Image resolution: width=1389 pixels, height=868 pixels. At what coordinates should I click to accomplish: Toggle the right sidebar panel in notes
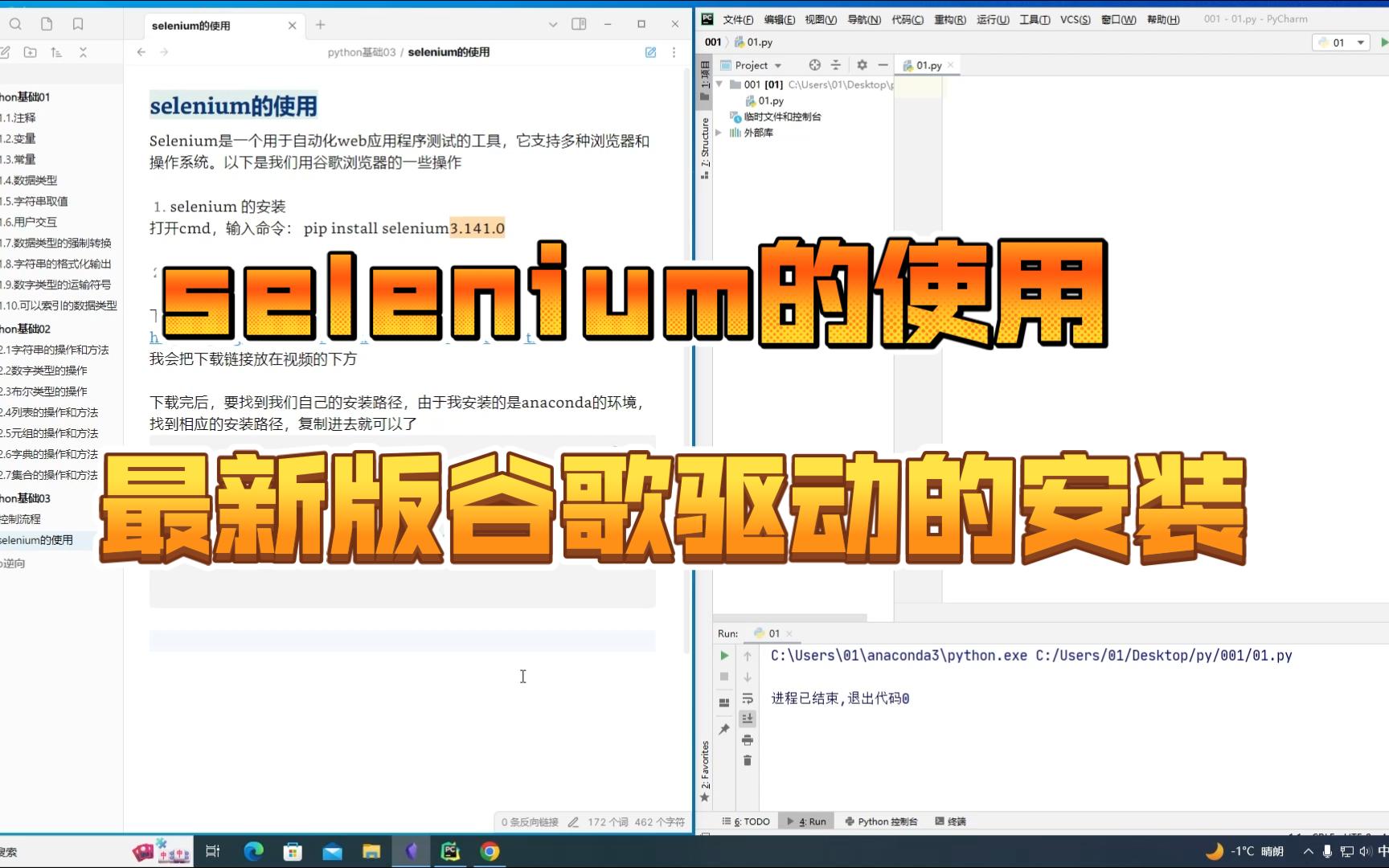coord(579,24)
